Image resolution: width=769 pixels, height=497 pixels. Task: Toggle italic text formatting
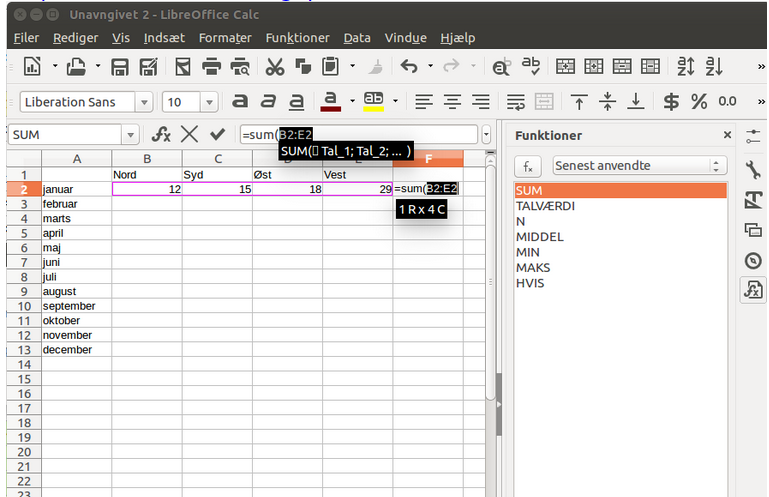267,101
